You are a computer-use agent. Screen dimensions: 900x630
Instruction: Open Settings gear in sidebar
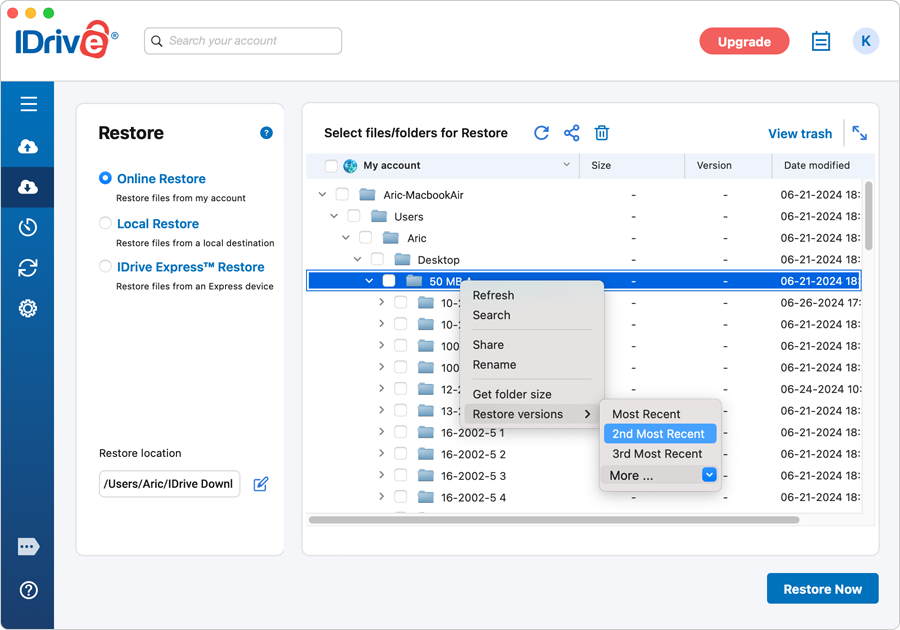point(28,309)
